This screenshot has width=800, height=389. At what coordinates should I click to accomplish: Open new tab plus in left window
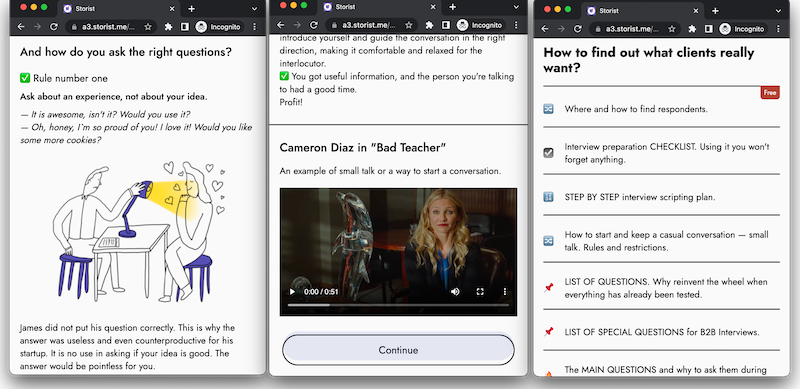[x=191, y=9]
